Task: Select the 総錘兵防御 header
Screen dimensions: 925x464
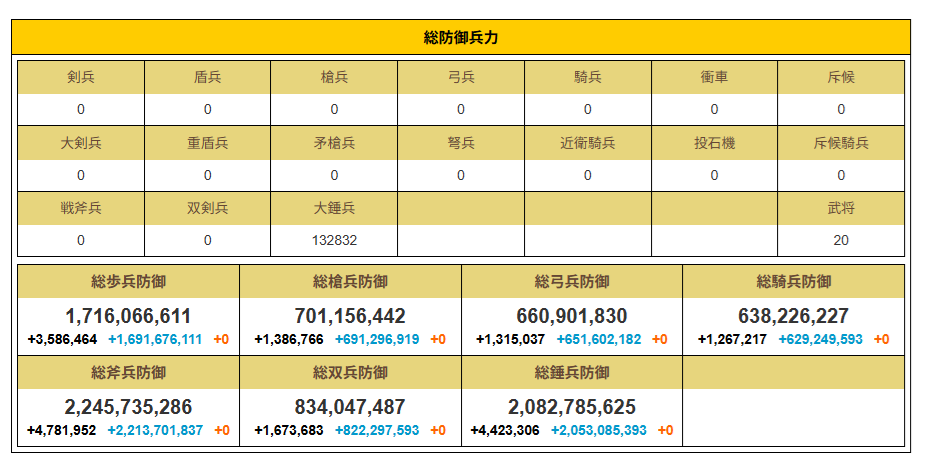Action: coord(572,373)
